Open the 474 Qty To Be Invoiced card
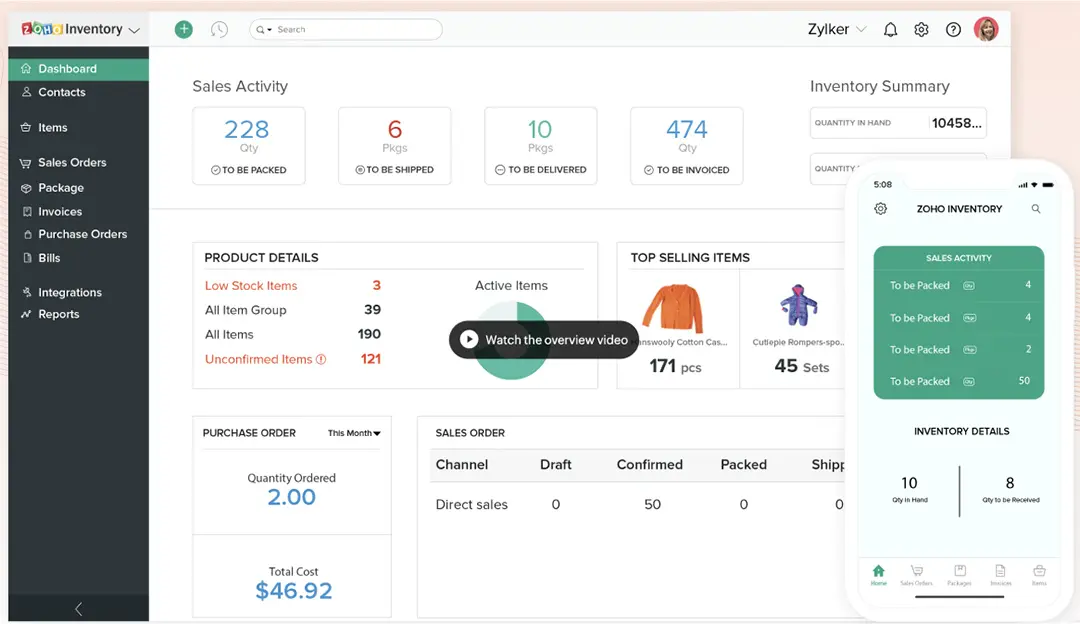 [x=687, y=146]
